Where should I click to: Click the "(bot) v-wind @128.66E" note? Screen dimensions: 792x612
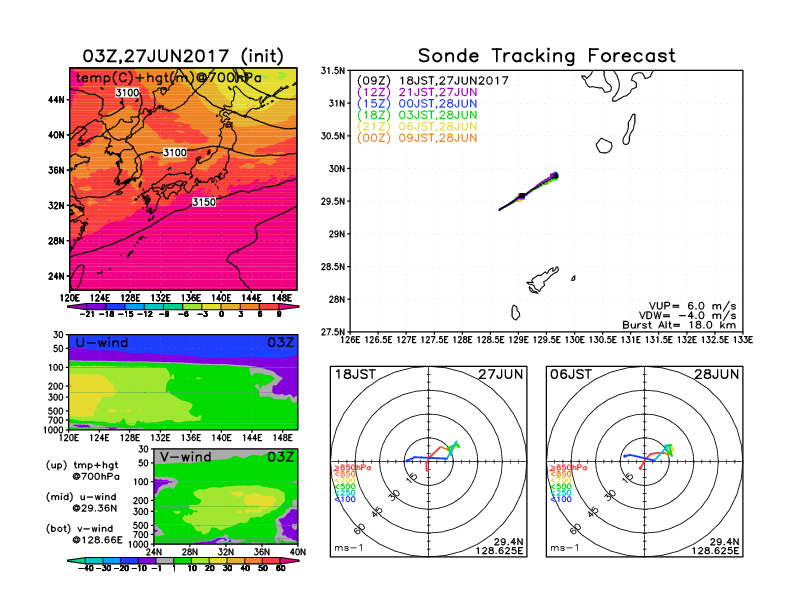(x=84, y=534)
